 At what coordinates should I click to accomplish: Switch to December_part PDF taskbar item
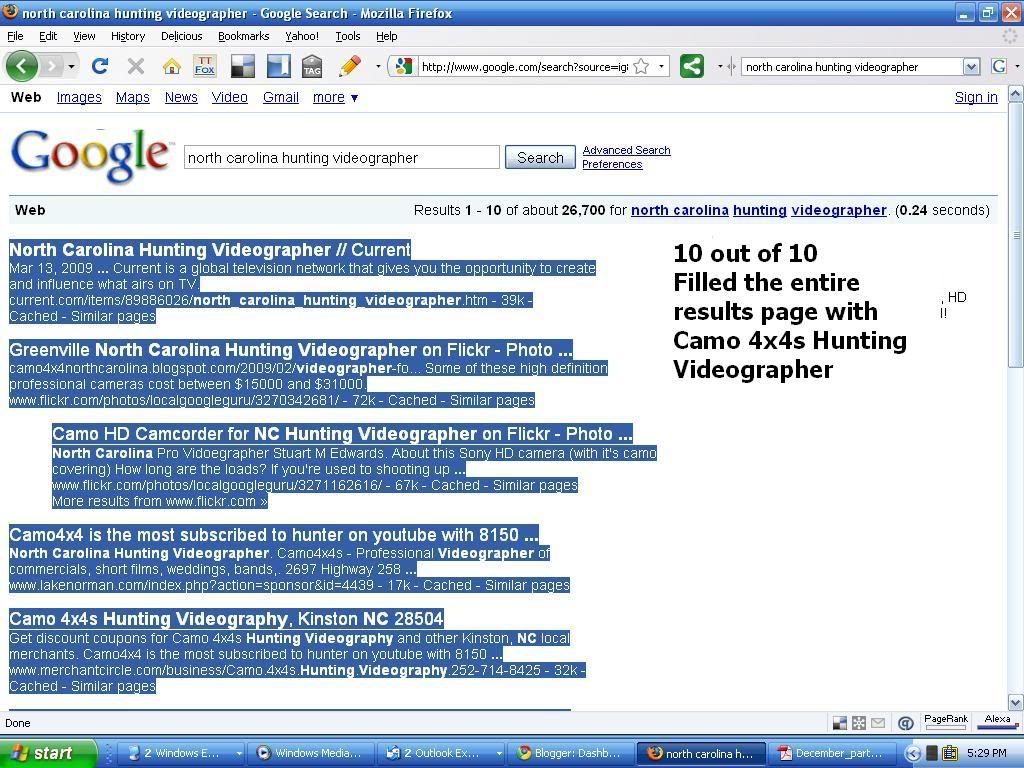(831, 753)
